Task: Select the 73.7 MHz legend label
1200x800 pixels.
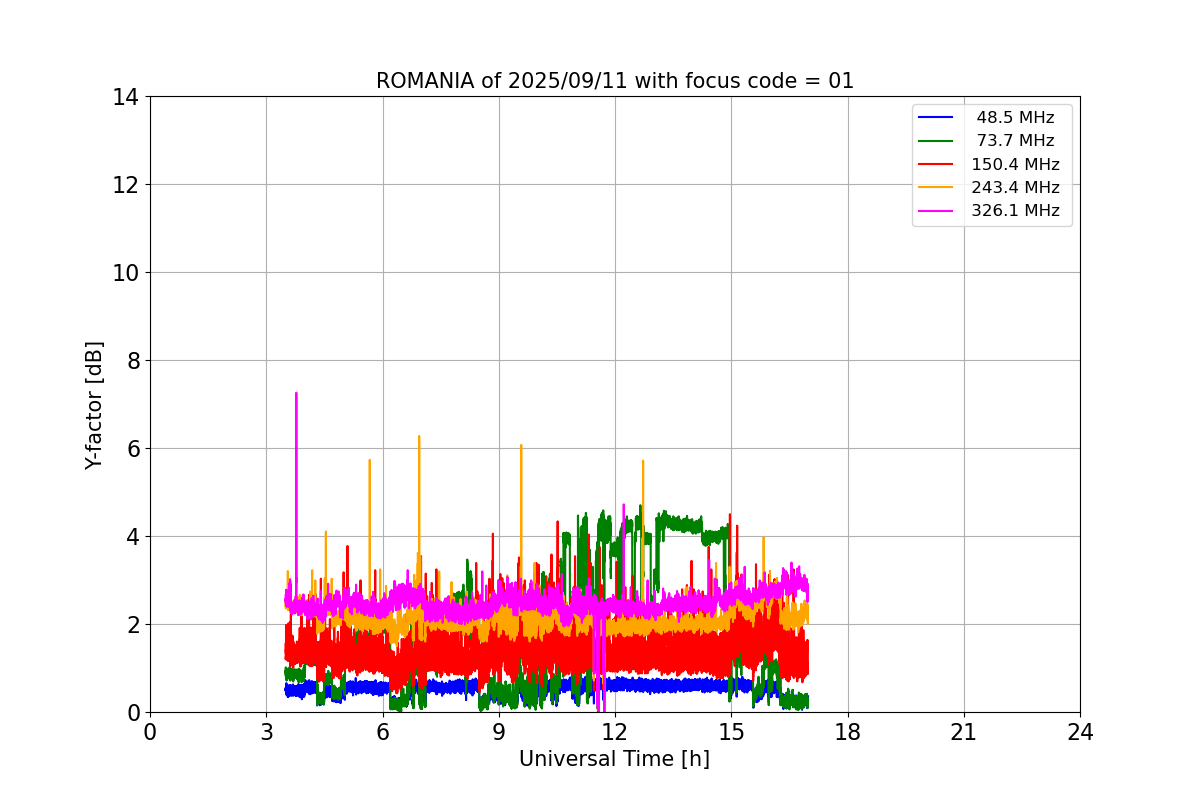Action: [1015, 141]
